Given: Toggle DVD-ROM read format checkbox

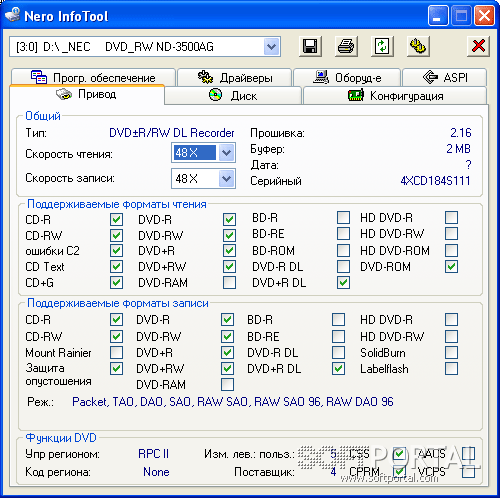Looking at the screenshot, I should coord(451,267).
